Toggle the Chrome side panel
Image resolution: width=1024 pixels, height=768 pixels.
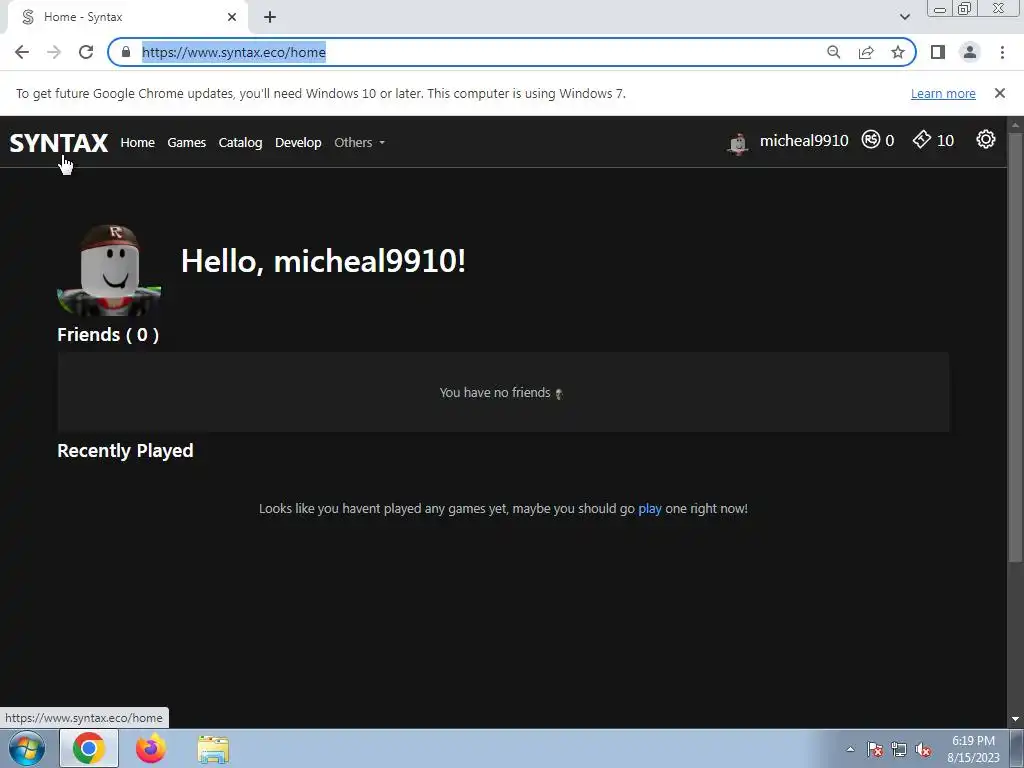pyautogui.click(x=938, y=52)
